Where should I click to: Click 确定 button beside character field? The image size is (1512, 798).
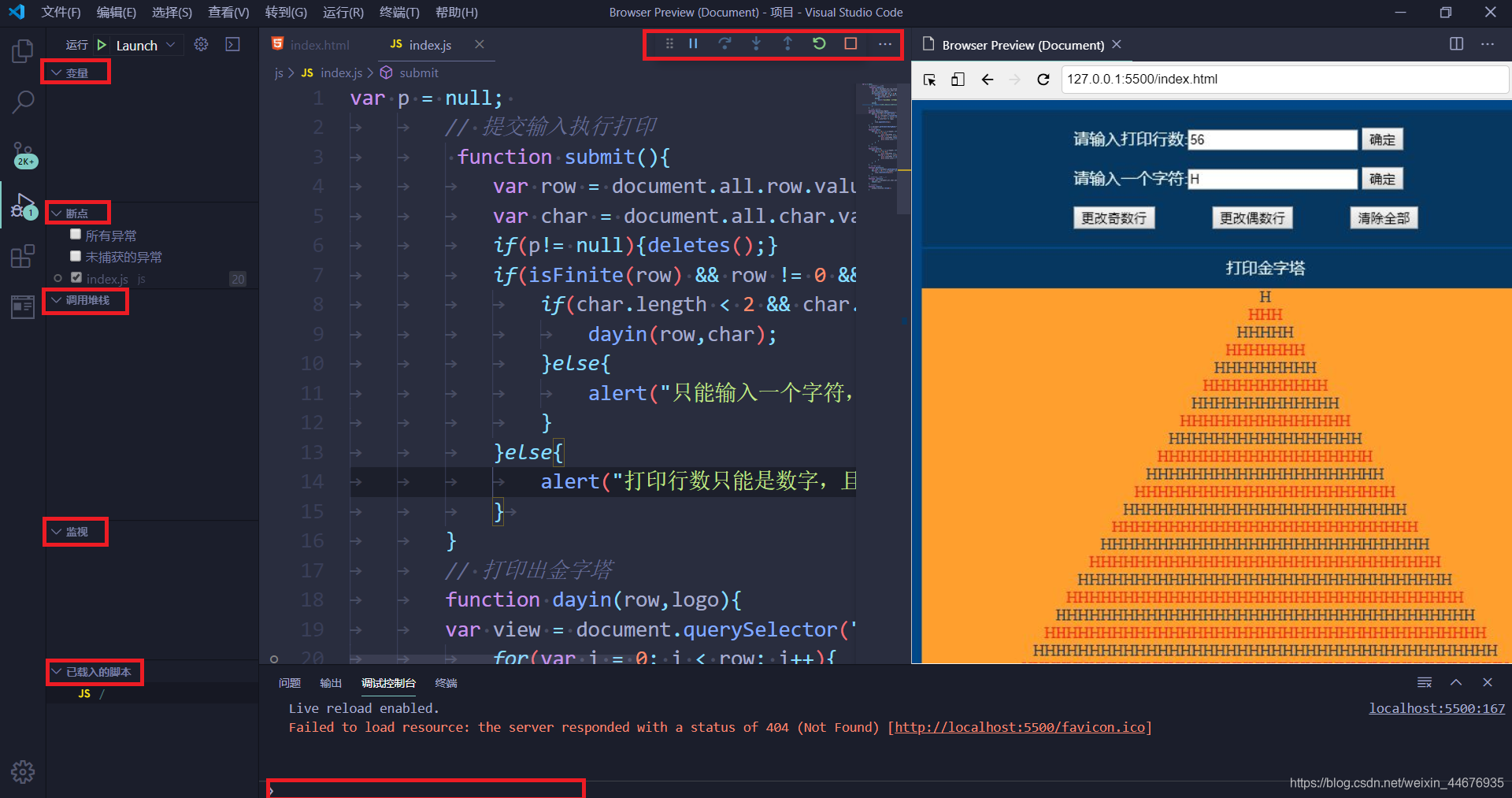tap(1382, 179)
